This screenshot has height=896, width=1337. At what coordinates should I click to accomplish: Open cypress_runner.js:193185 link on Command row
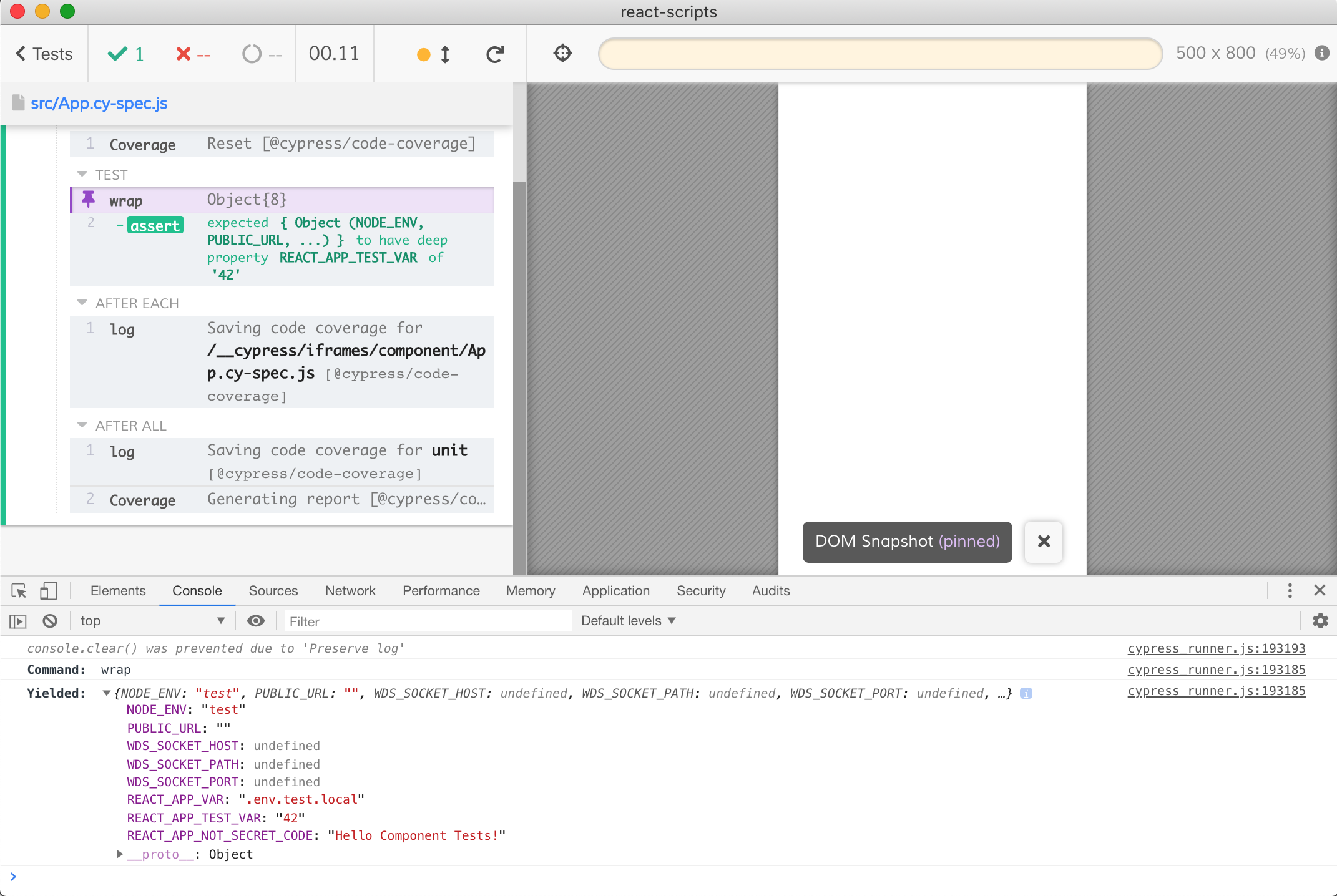tap(1216, 670)
